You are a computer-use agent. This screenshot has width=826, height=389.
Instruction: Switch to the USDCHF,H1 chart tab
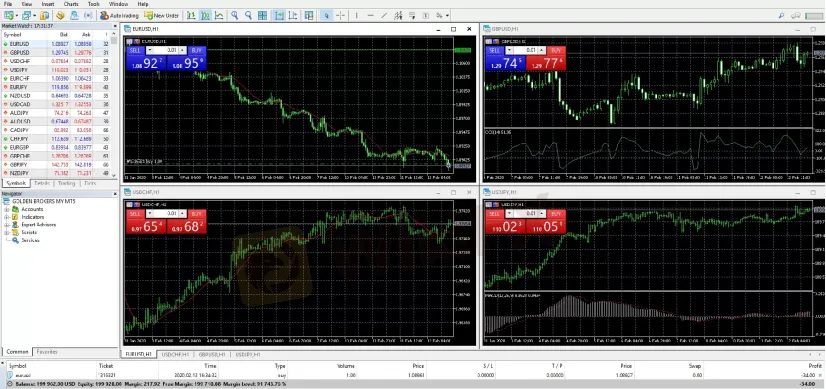175,355
